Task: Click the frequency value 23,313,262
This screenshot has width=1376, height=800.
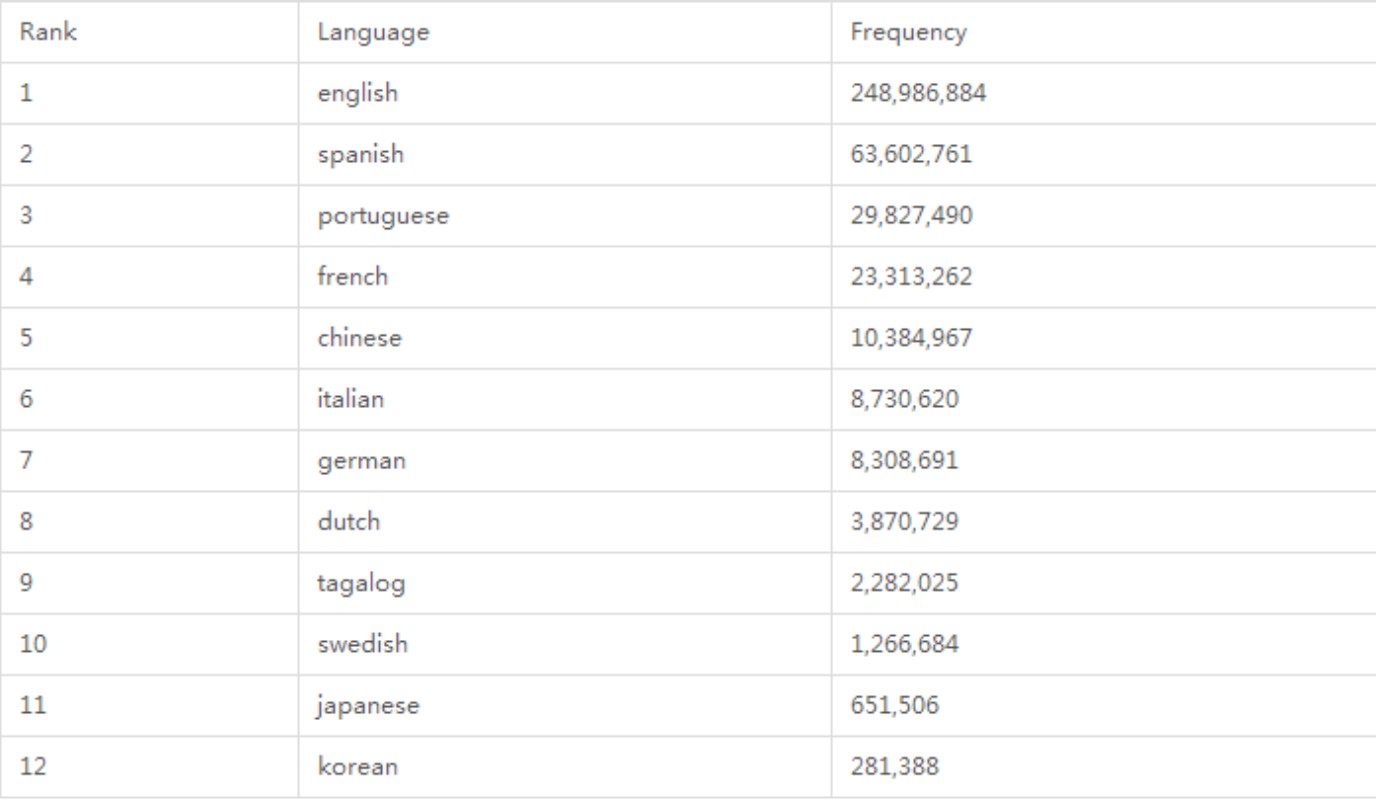Action: (x=911, y=276)
